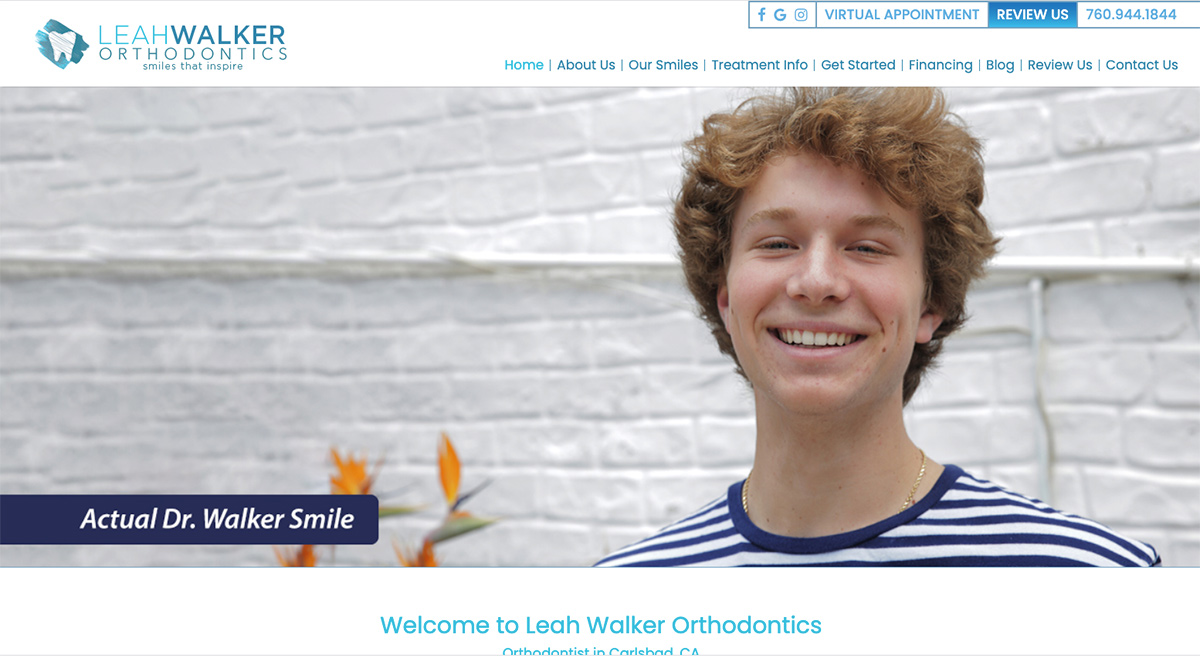Open the Our Smiles menu

point(663,65)
